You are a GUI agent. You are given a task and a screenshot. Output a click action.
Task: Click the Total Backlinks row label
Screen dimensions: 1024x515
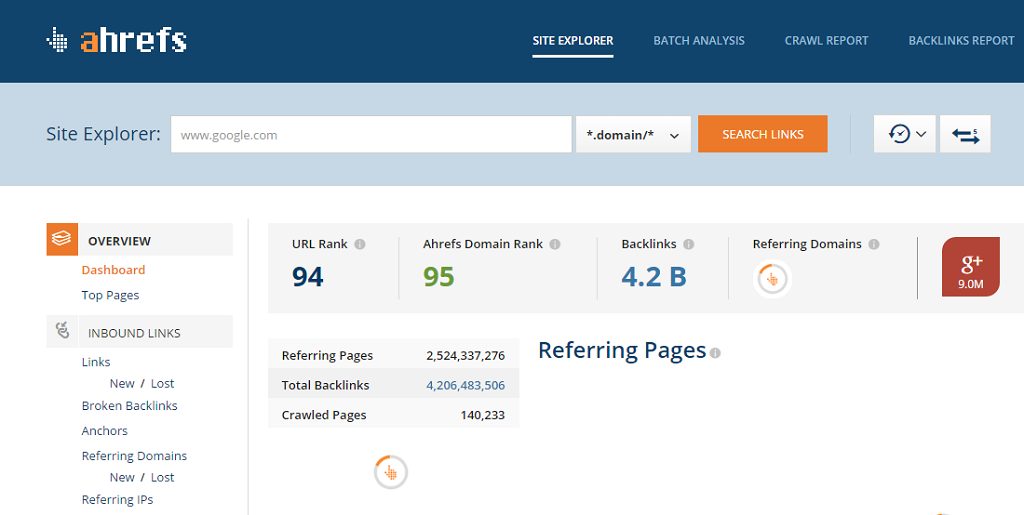click(325, 385)
